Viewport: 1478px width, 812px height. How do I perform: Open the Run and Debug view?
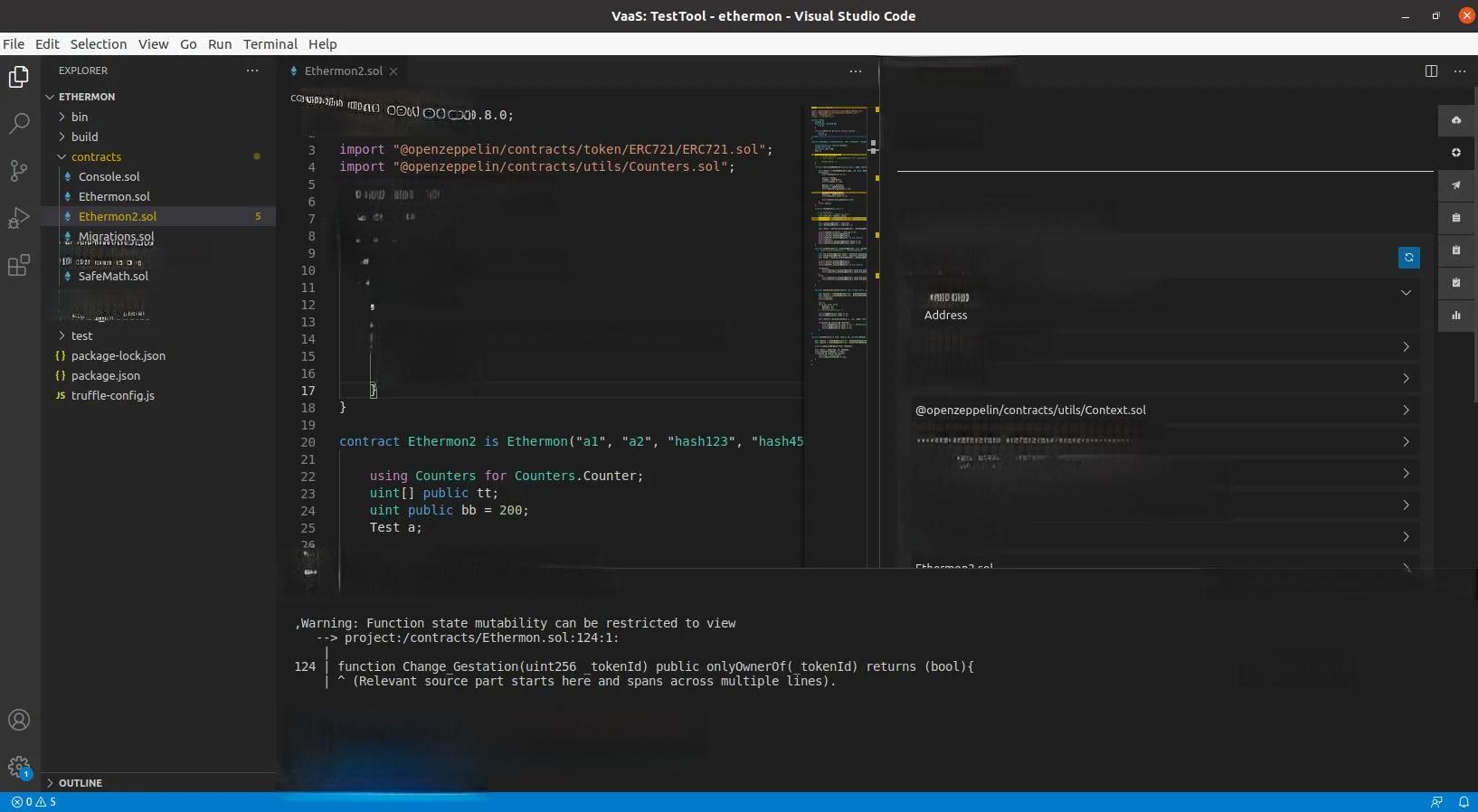point(19,218)
